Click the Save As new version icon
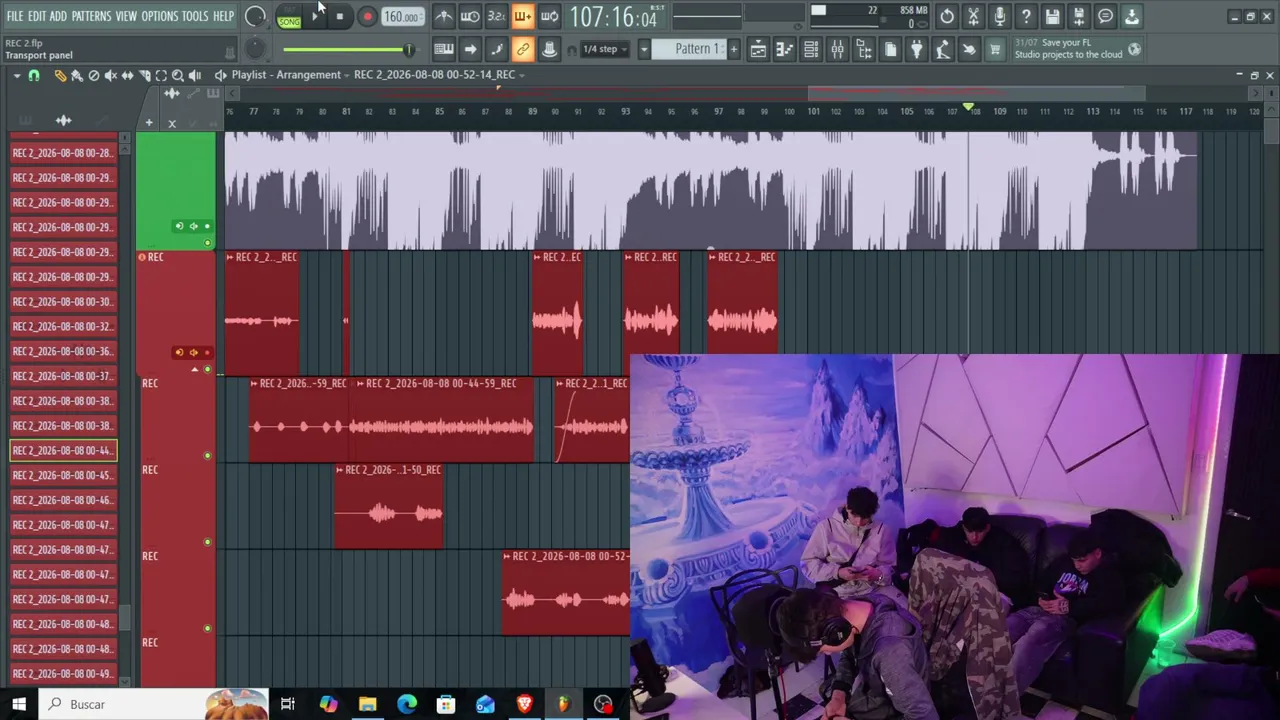 (1078, 16)
